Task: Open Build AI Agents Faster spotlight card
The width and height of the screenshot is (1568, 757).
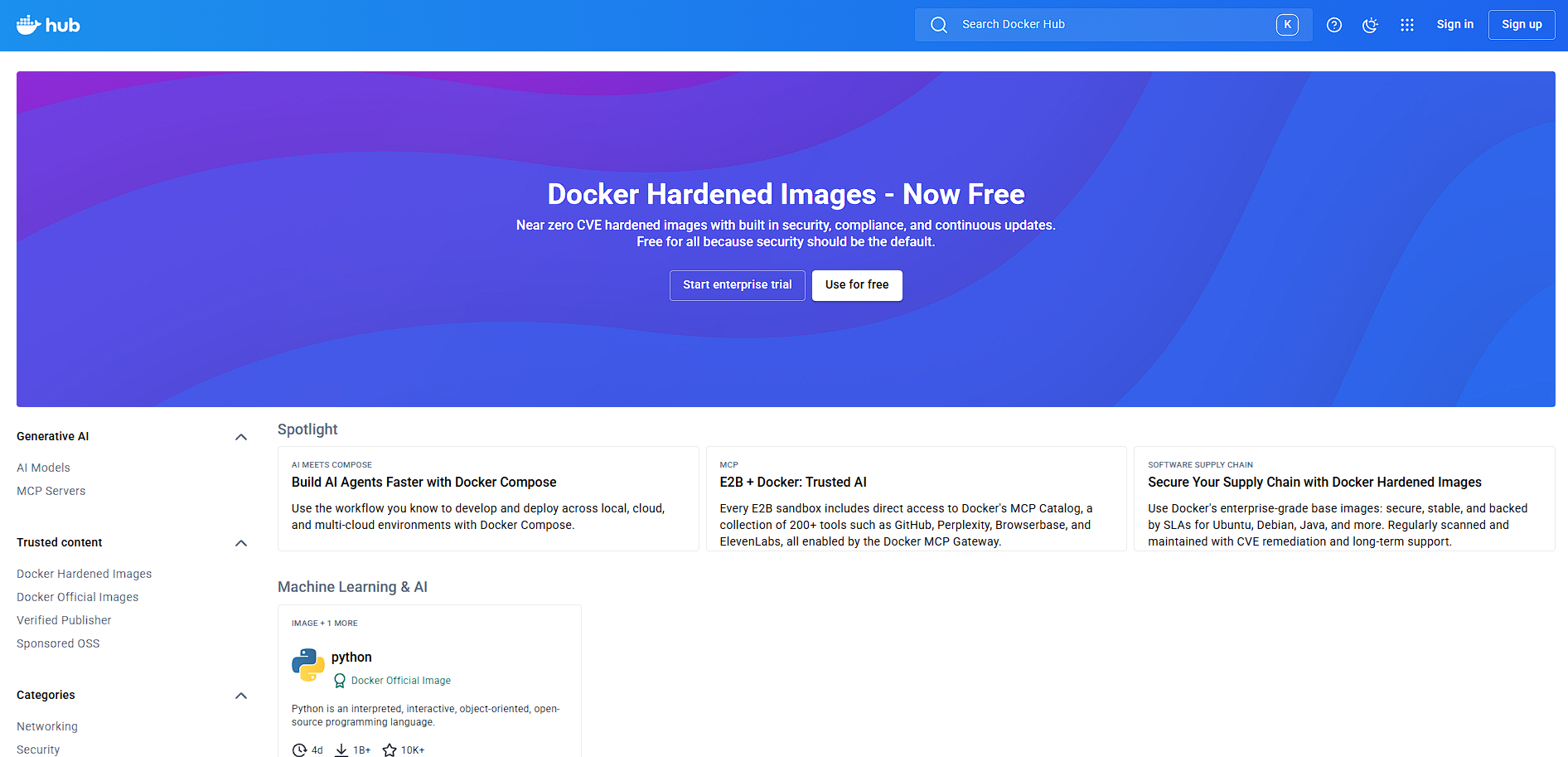Action: pyautogui.click(x=488, y=498)
